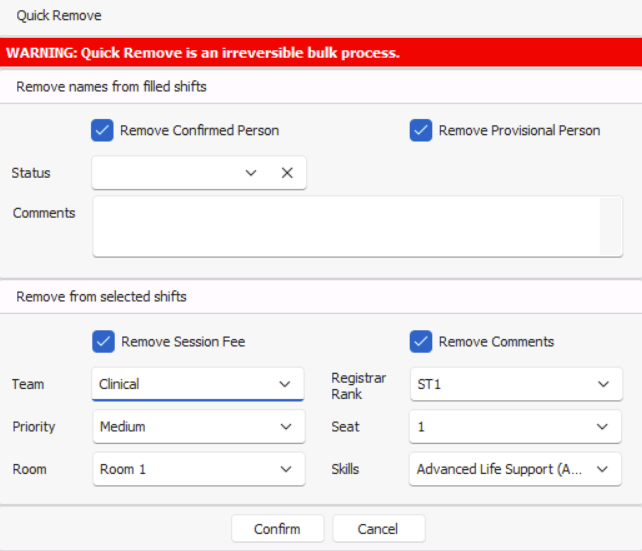Open the Room dropdown showing Room 1
This screenshot has height=551, width=642.
(199, 469)
